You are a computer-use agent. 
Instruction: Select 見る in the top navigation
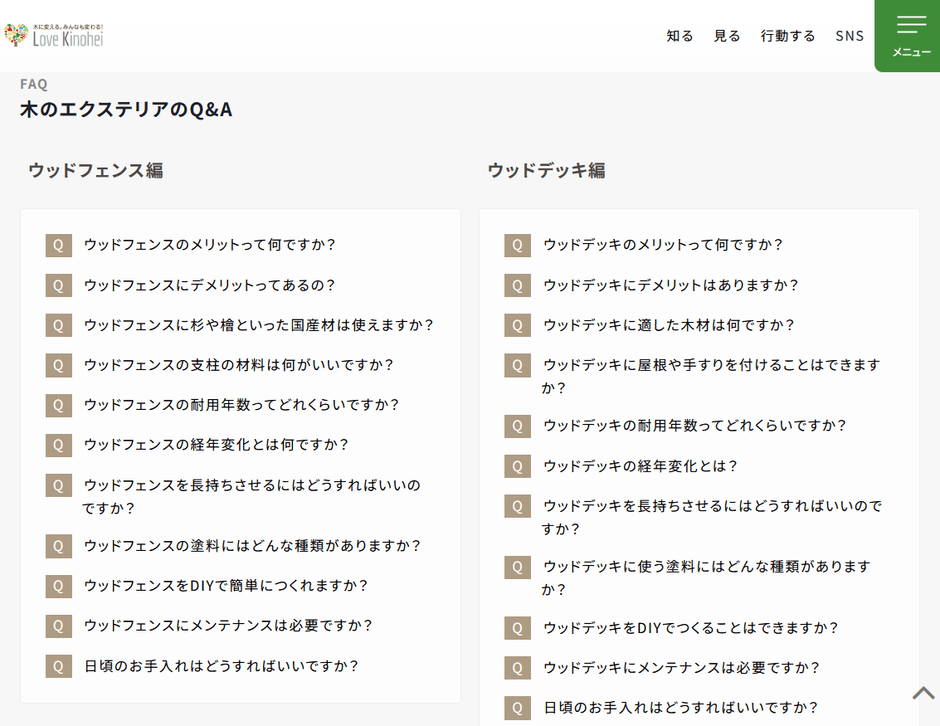pos(727,35)
